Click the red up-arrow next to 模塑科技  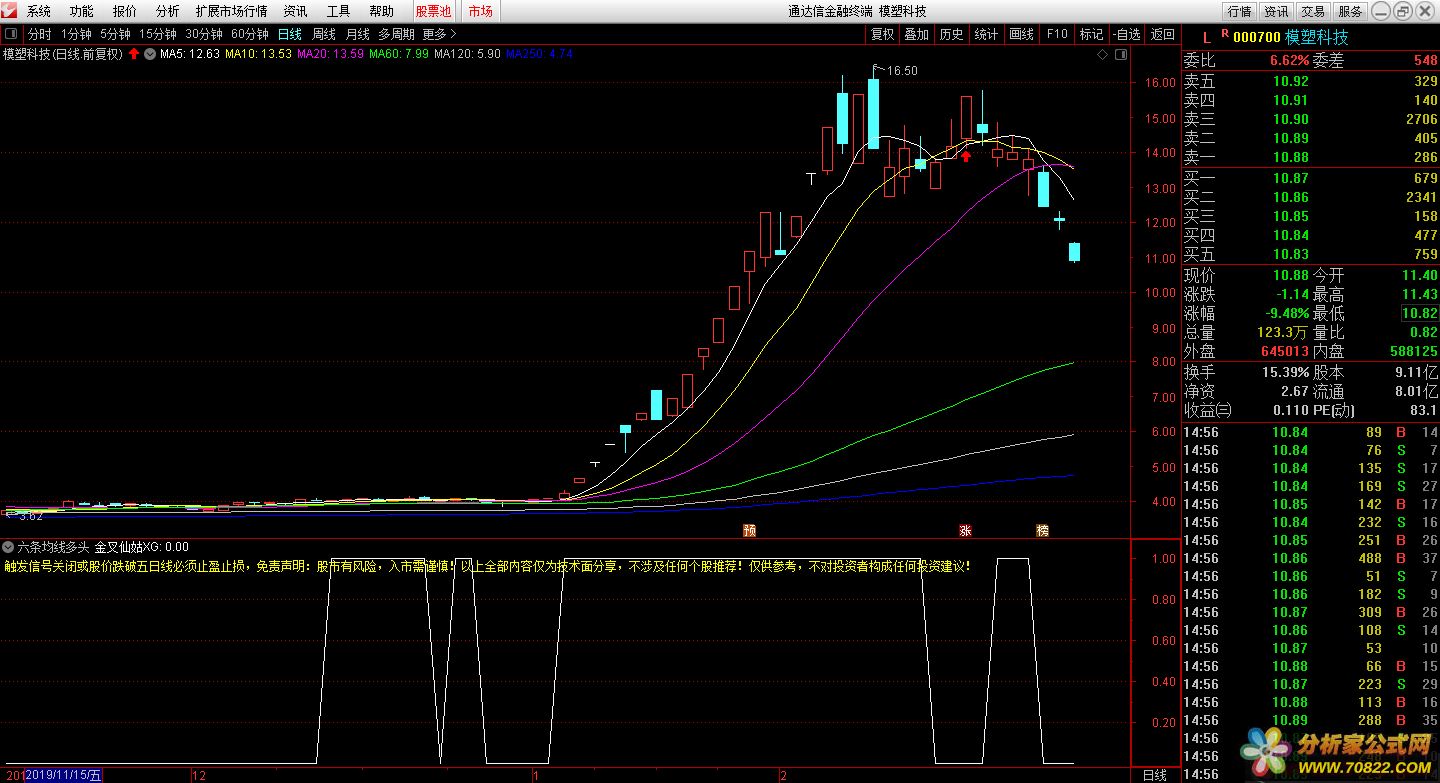pos(134,54)
